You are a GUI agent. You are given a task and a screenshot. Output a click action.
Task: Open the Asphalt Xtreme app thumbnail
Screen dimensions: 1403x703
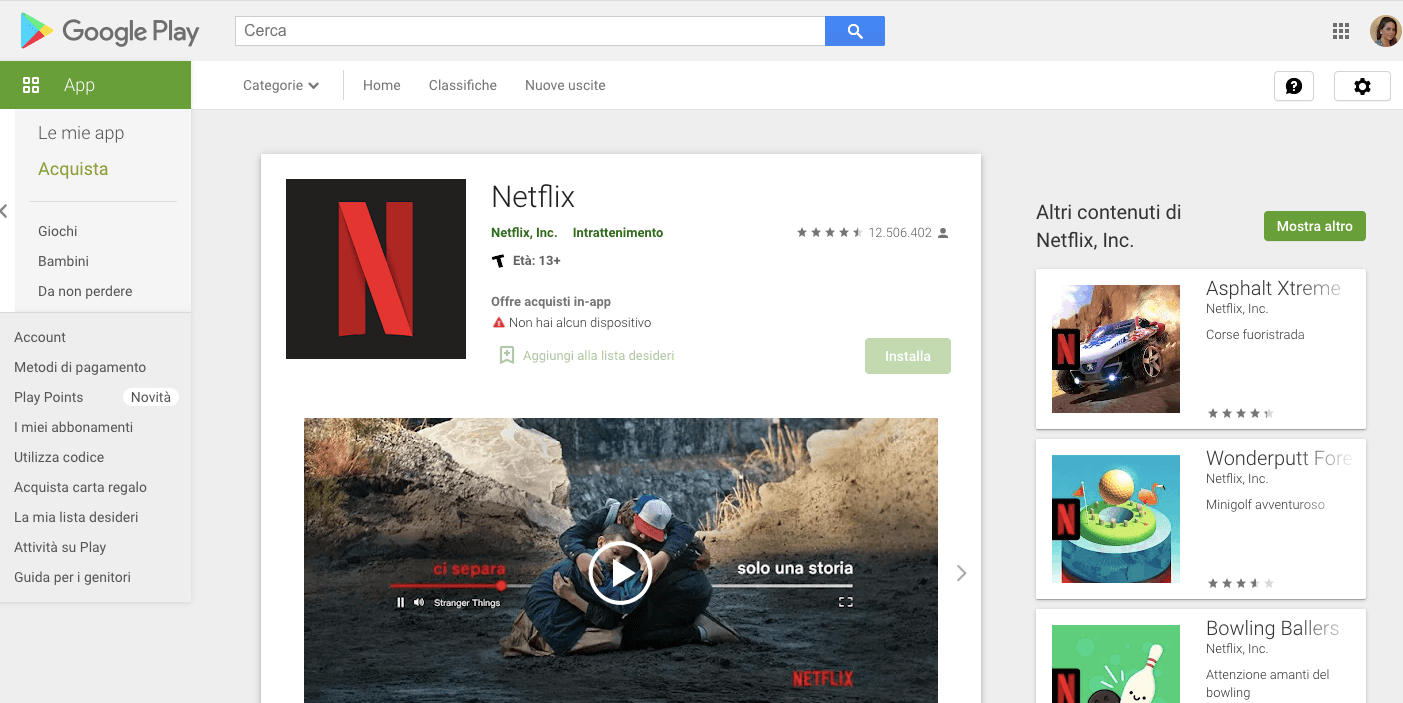click(x=1116, y=349)
